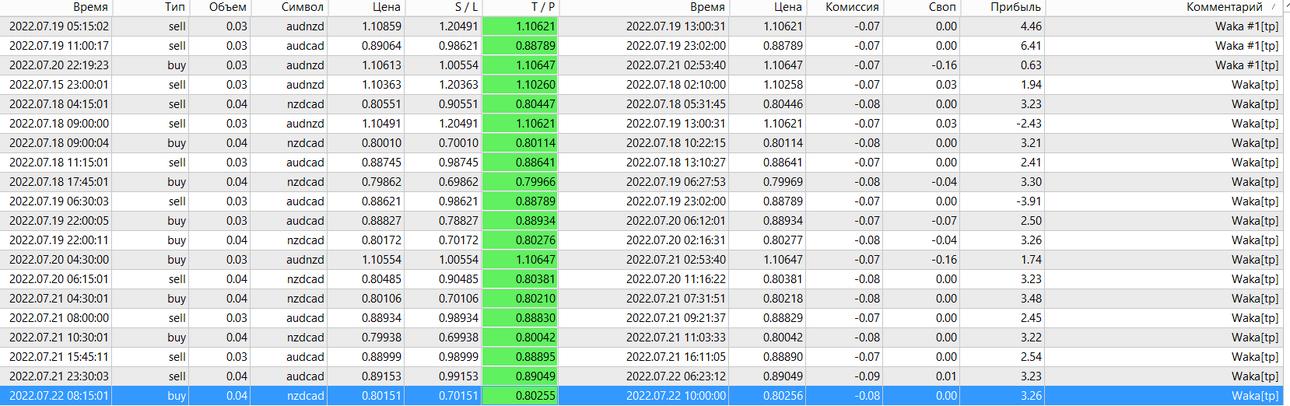The height and width of the screenshot is (406, 1290).
Task: Click the green take profit cell 0.80276
Action: point(521,240)
